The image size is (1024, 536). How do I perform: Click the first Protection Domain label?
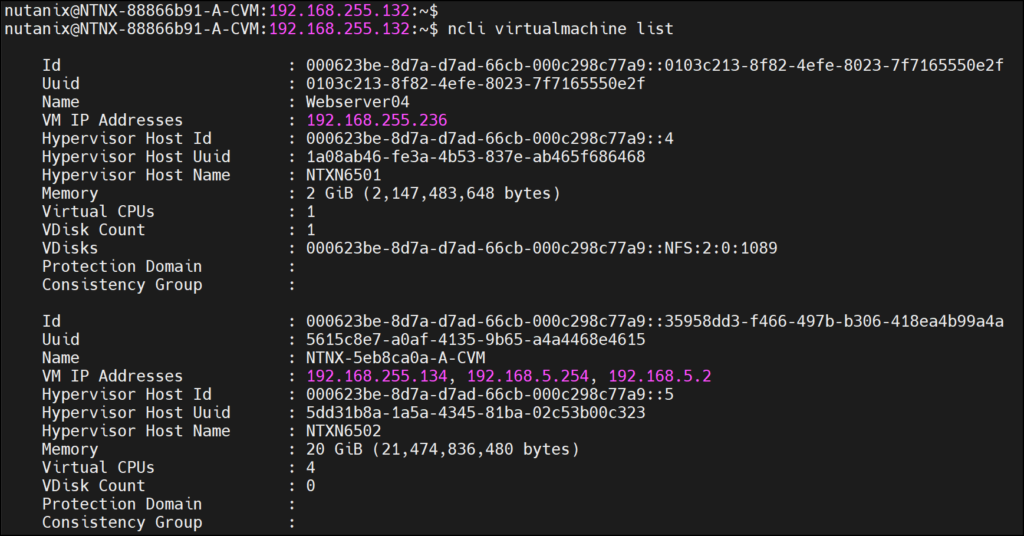pos(121,266)
